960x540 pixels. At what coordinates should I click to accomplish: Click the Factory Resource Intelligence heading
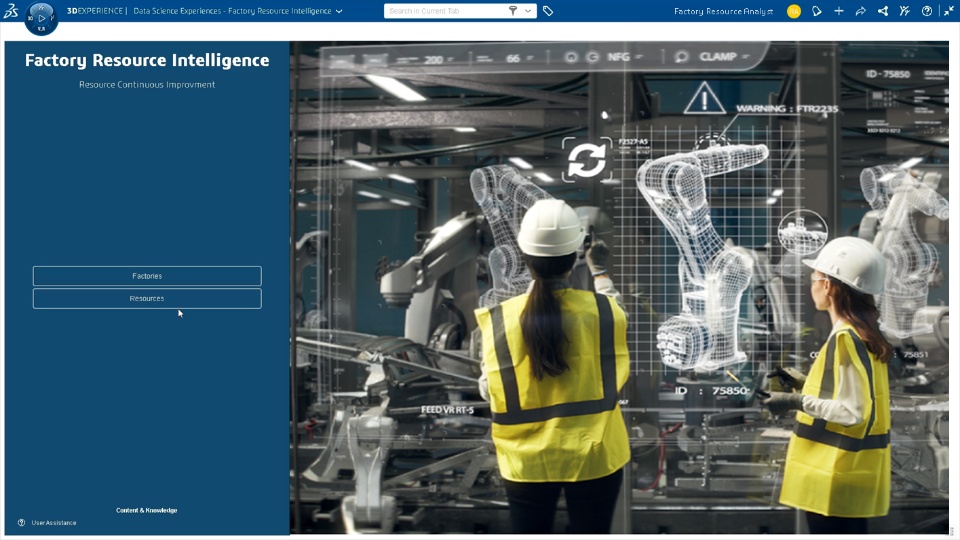click(147, 60)
